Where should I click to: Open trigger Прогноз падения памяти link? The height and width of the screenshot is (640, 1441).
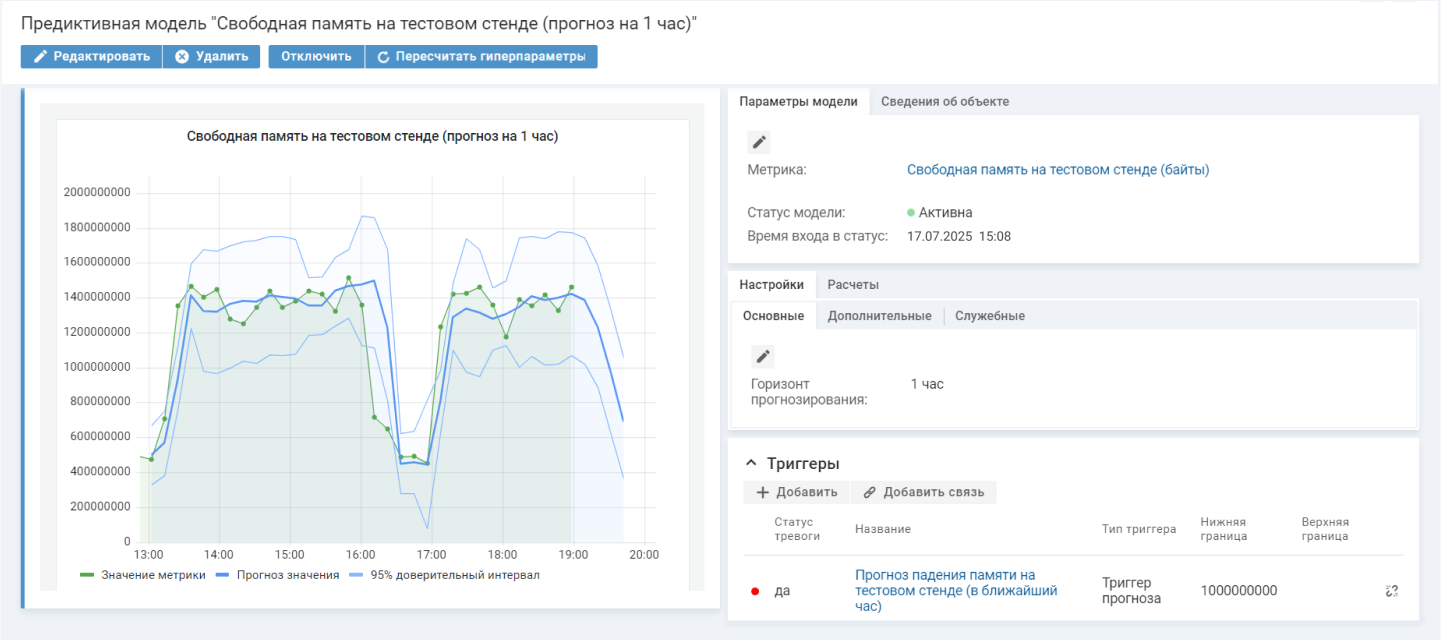pyautogui.click(x=956, y=590)
